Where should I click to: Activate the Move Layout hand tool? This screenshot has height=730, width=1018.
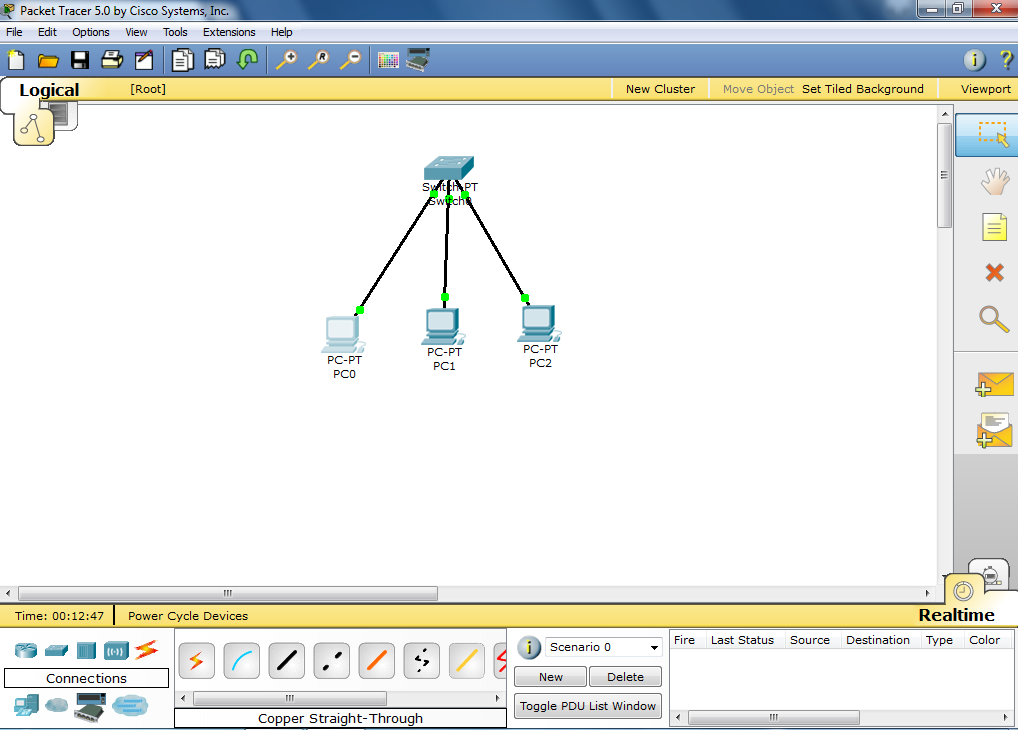coord(994,181)
